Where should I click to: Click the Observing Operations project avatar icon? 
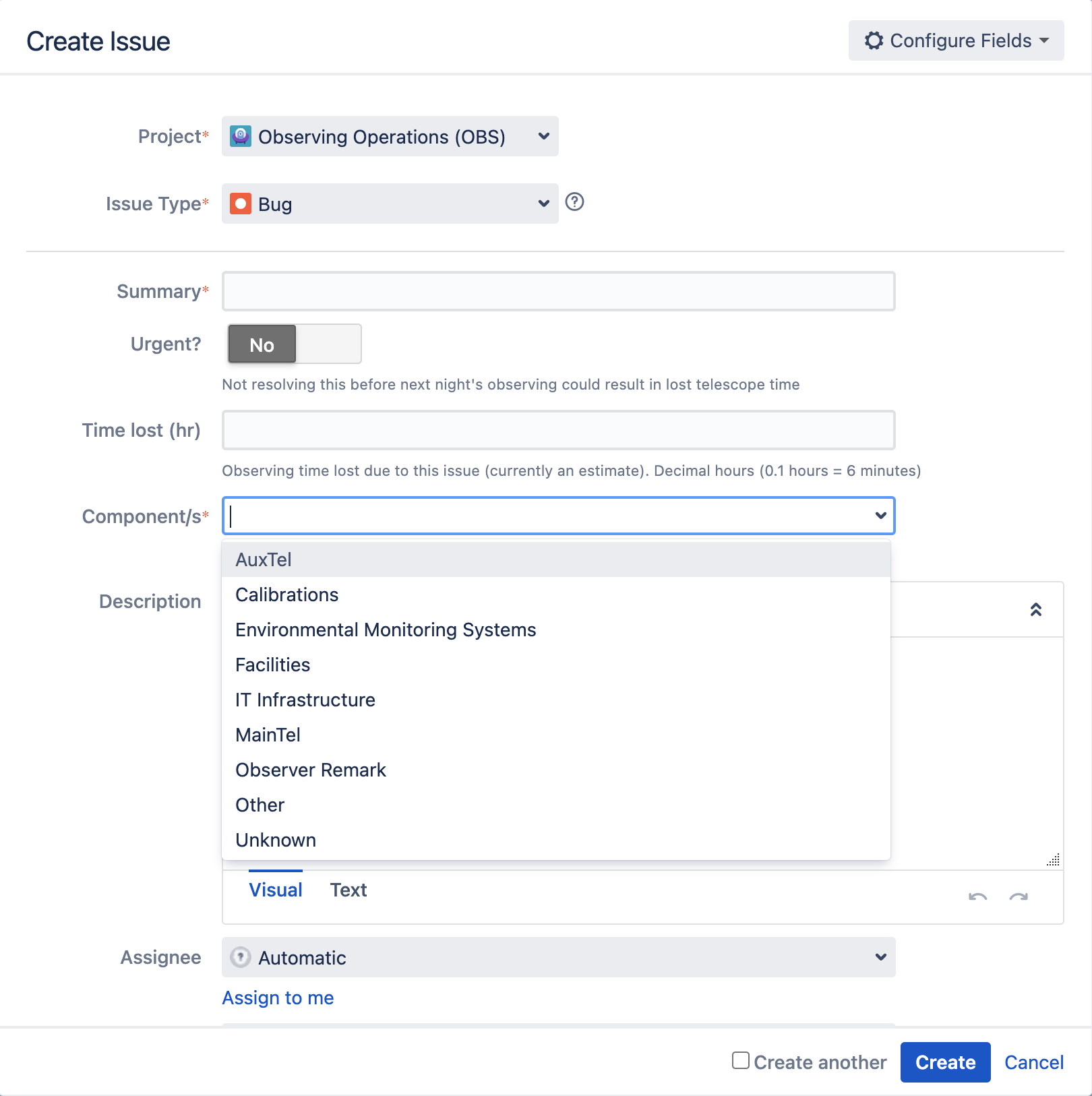[241, 136]
